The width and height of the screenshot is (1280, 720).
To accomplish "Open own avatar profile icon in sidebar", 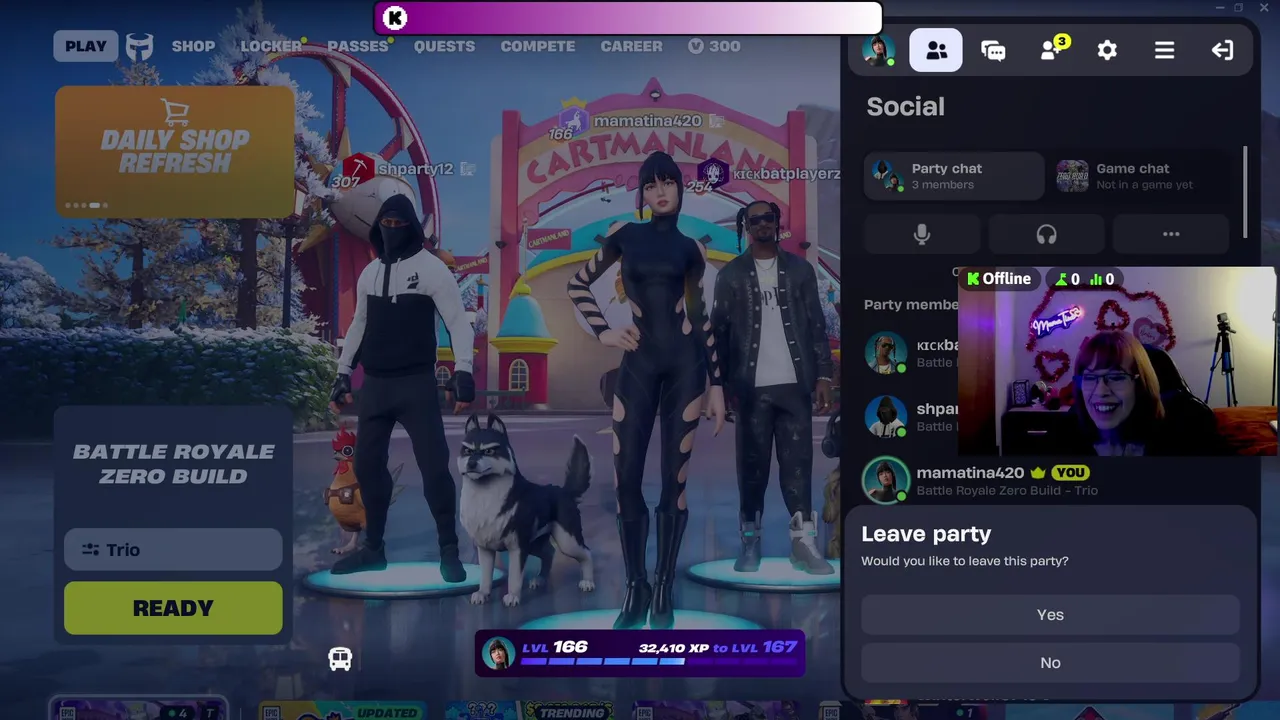I will pos(879,50).
